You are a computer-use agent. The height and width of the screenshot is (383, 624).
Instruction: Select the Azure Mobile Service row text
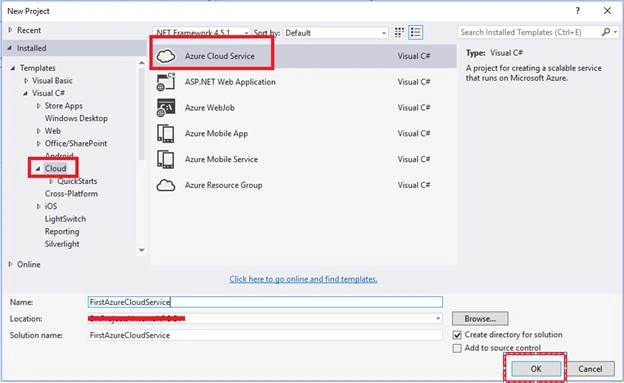(x=221, y=159)
